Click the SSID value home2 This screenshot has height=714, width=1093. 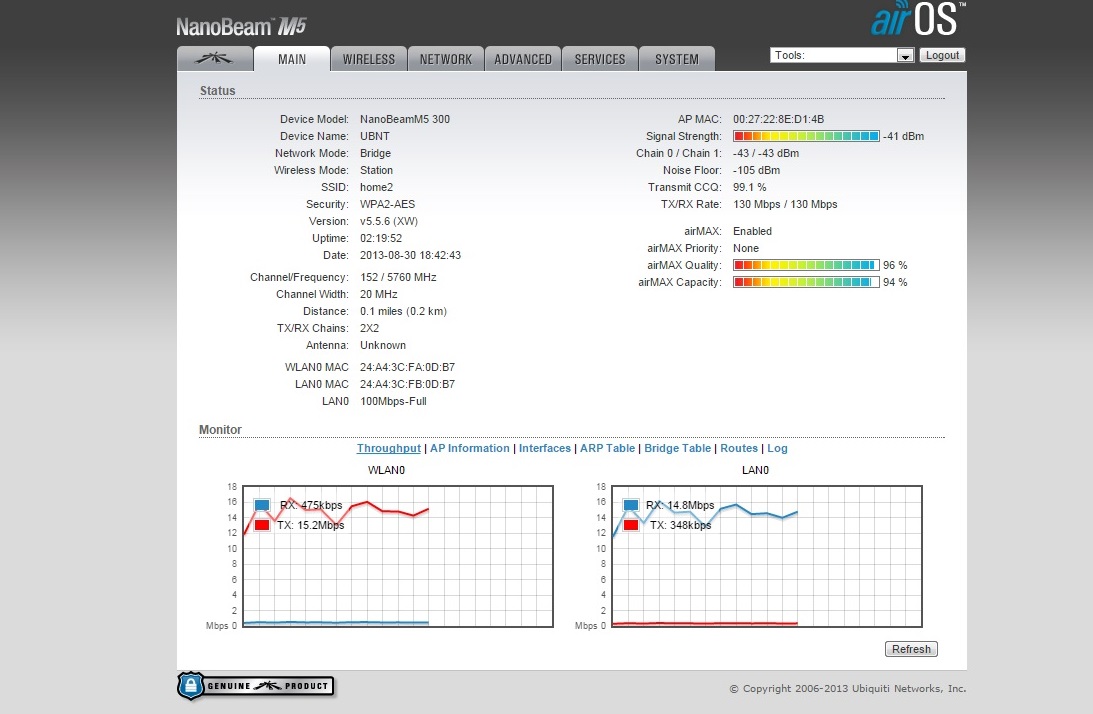[376, 187]
